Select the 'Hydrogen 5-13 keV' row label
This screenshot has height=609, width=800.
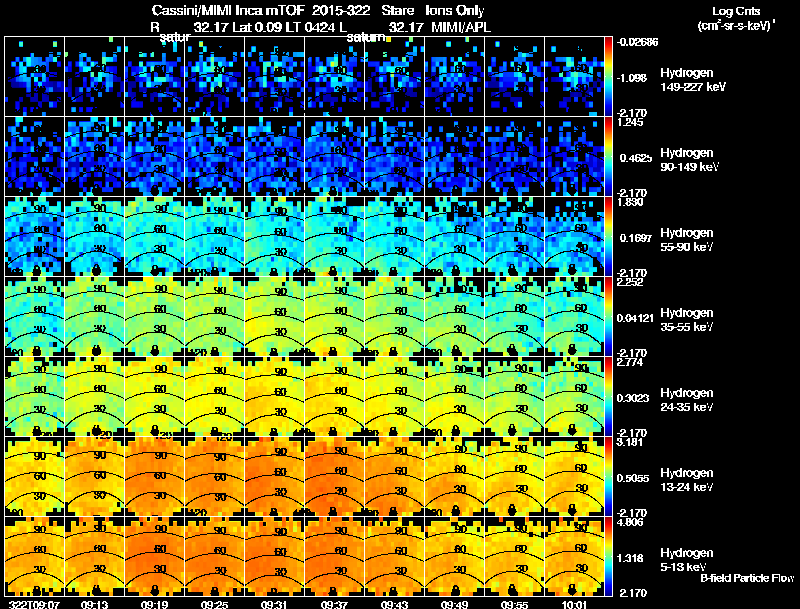pos(687,560)
